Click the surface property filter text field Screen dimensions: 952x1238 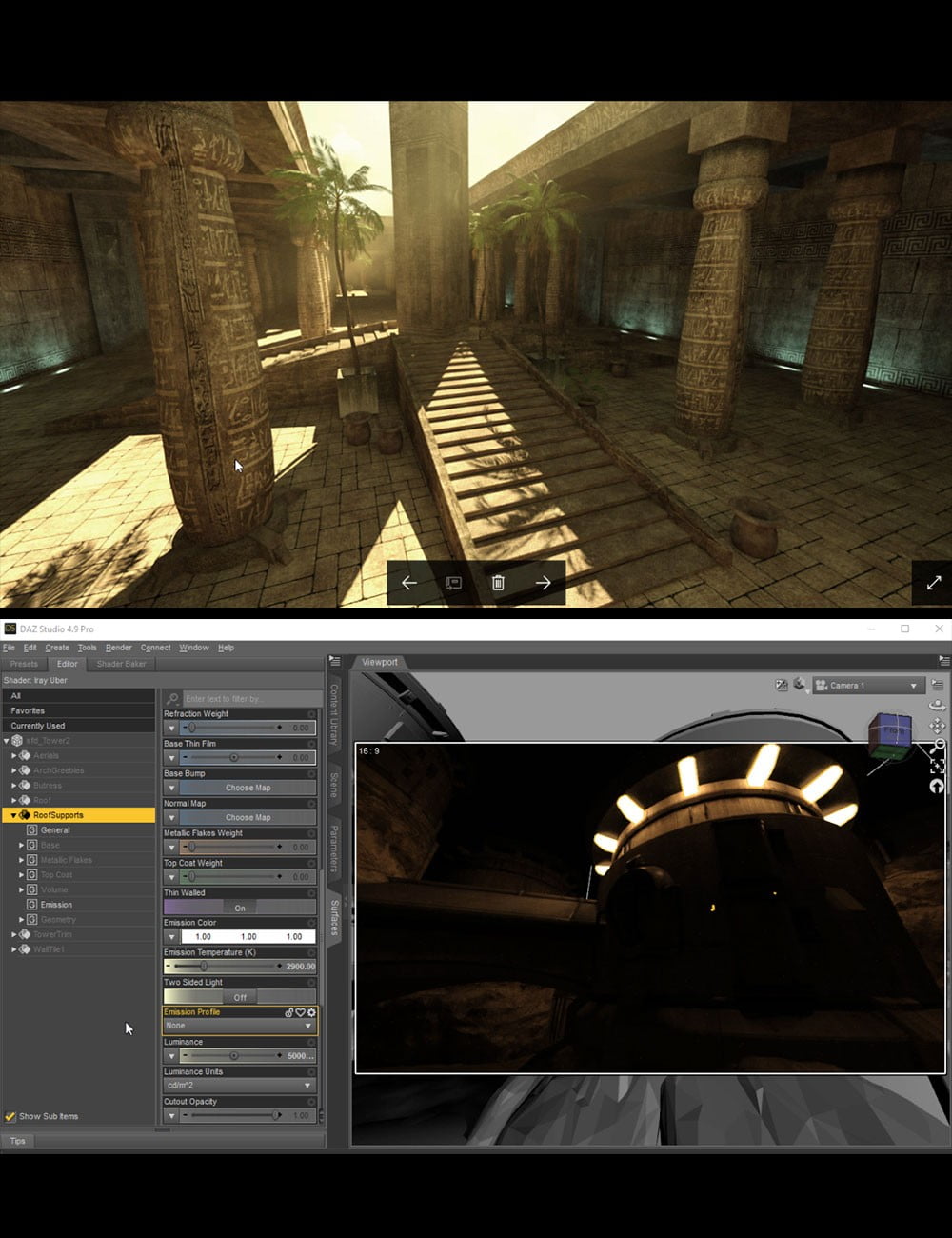(249, 699)
